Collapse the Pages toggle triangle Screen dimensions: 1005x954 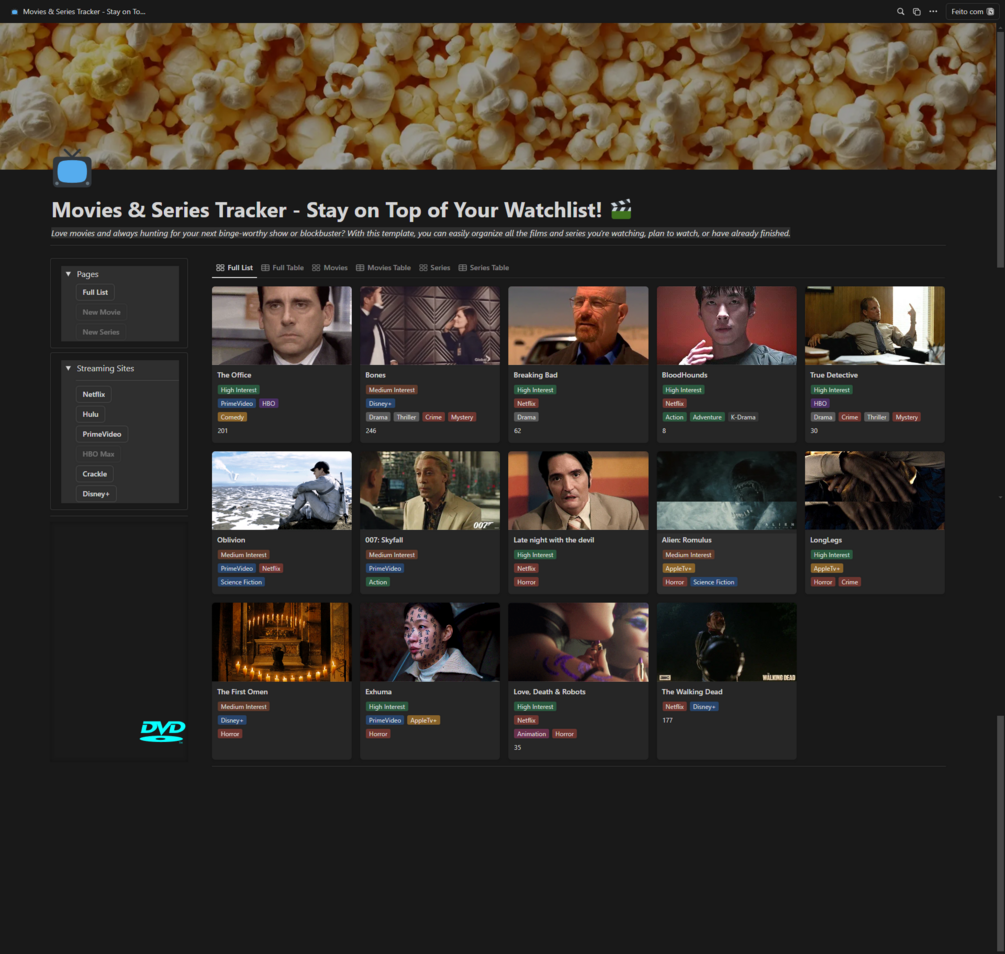pyautogui.click(x=69, y=274)
